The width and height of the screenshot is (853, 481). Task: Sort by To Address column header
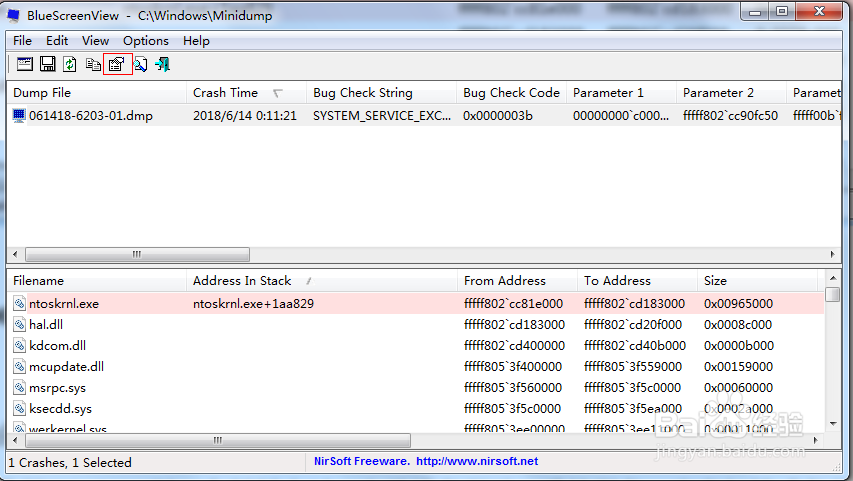point(638,281)
